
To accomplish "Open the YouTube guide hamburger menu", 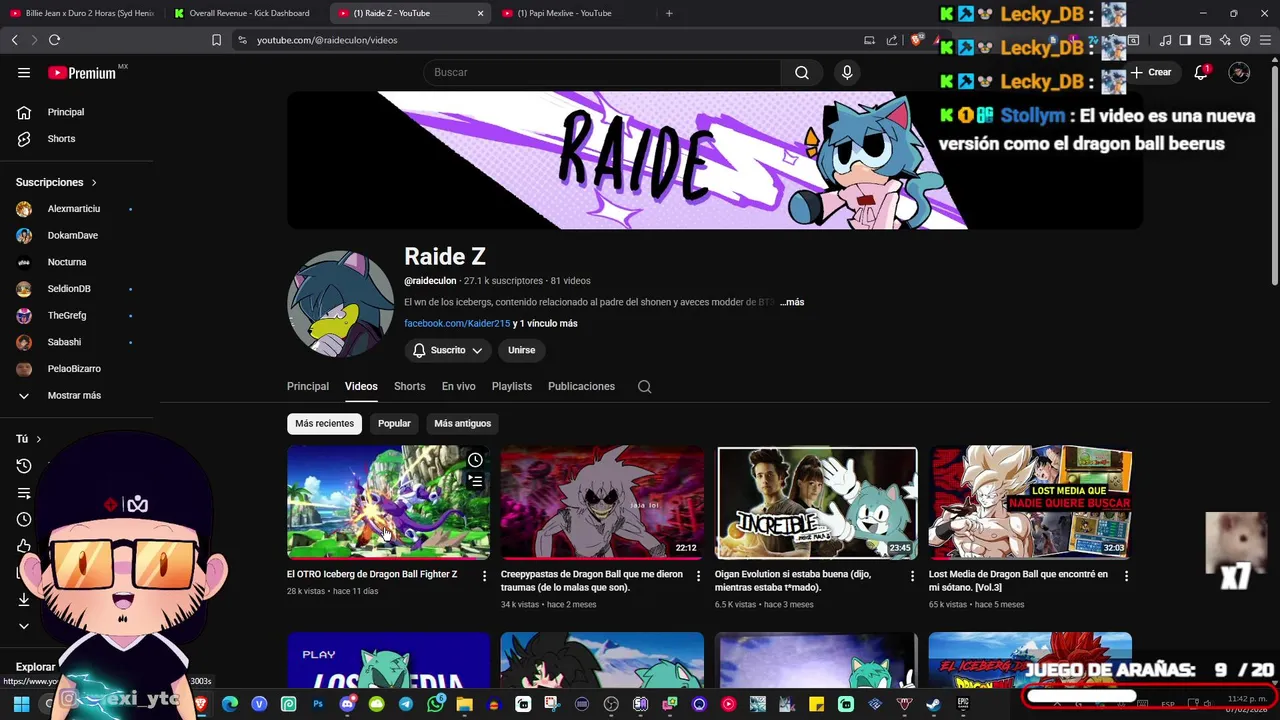I will click(x=24, y=73).
